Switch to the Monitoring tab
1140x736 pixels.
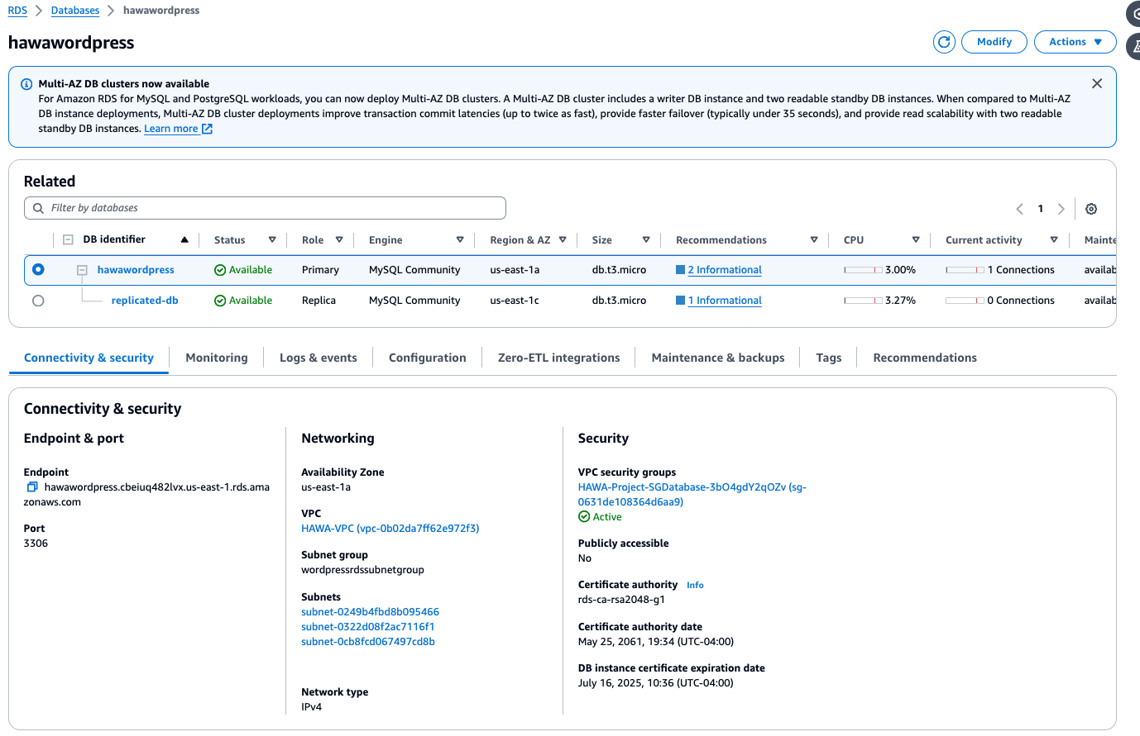click(217, 358)
